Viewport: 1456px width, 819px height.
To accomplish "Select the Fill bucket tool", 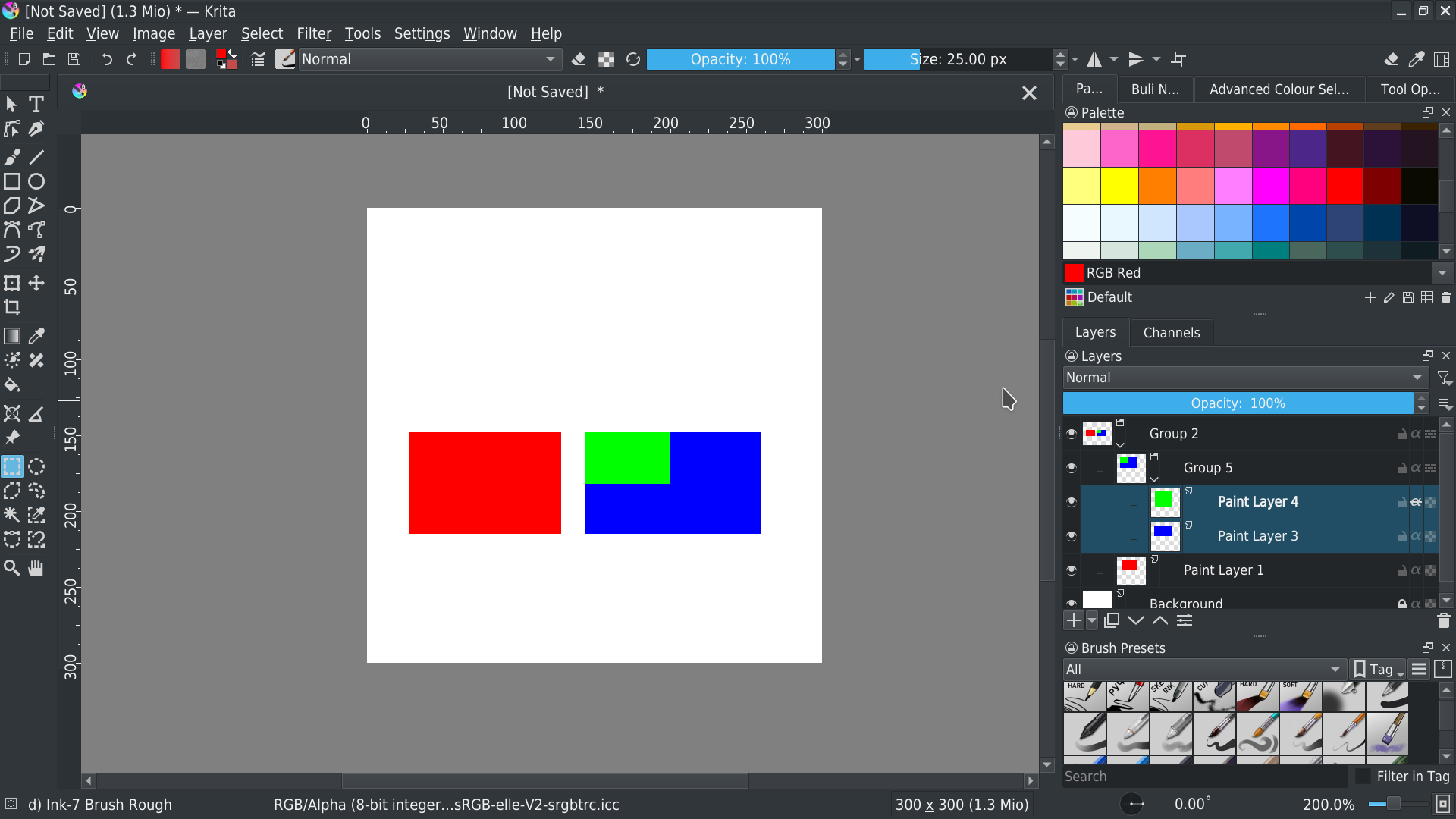I will [12, 385].
